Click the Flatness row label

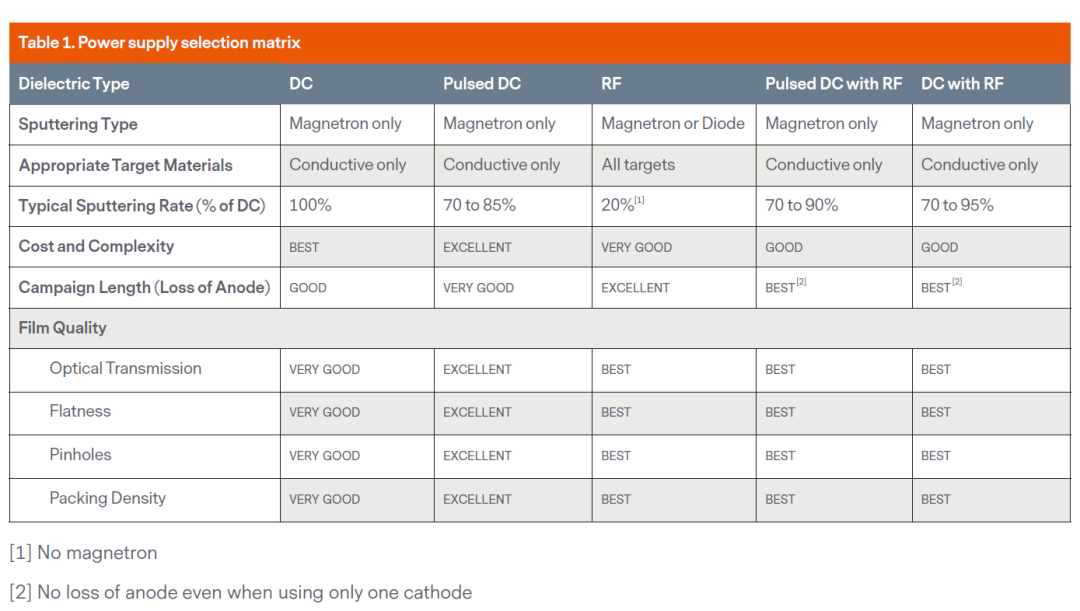point(80,411)
